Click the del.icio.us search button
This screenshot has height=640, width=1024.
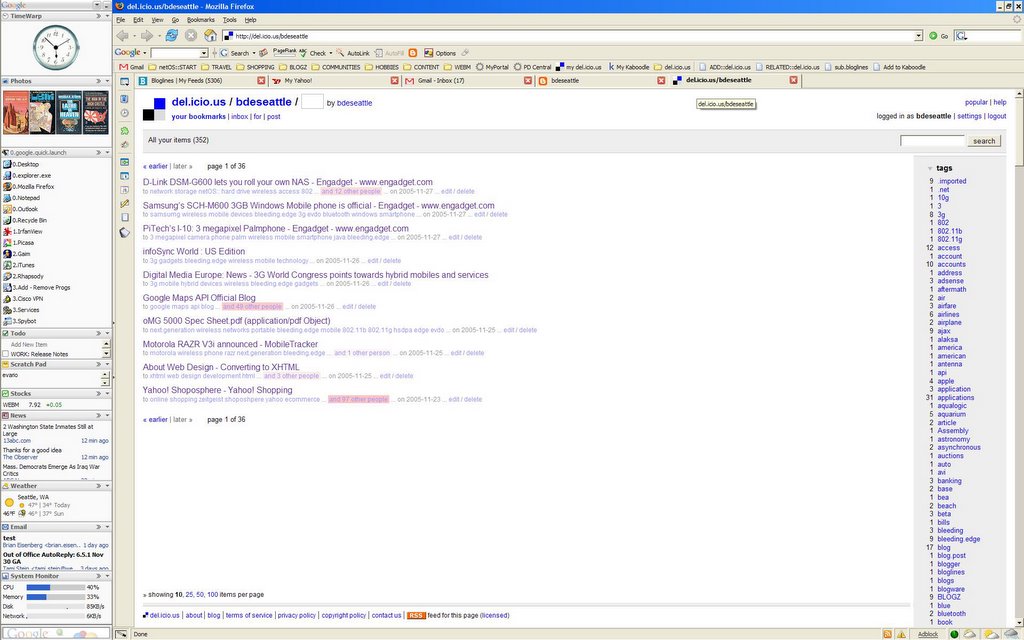click(x=984, y=141)
